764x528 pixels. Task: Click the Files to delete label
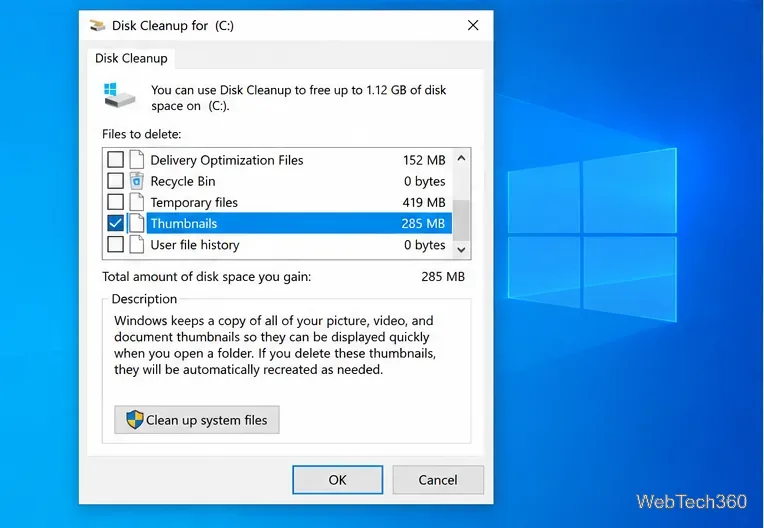point(141,134)
